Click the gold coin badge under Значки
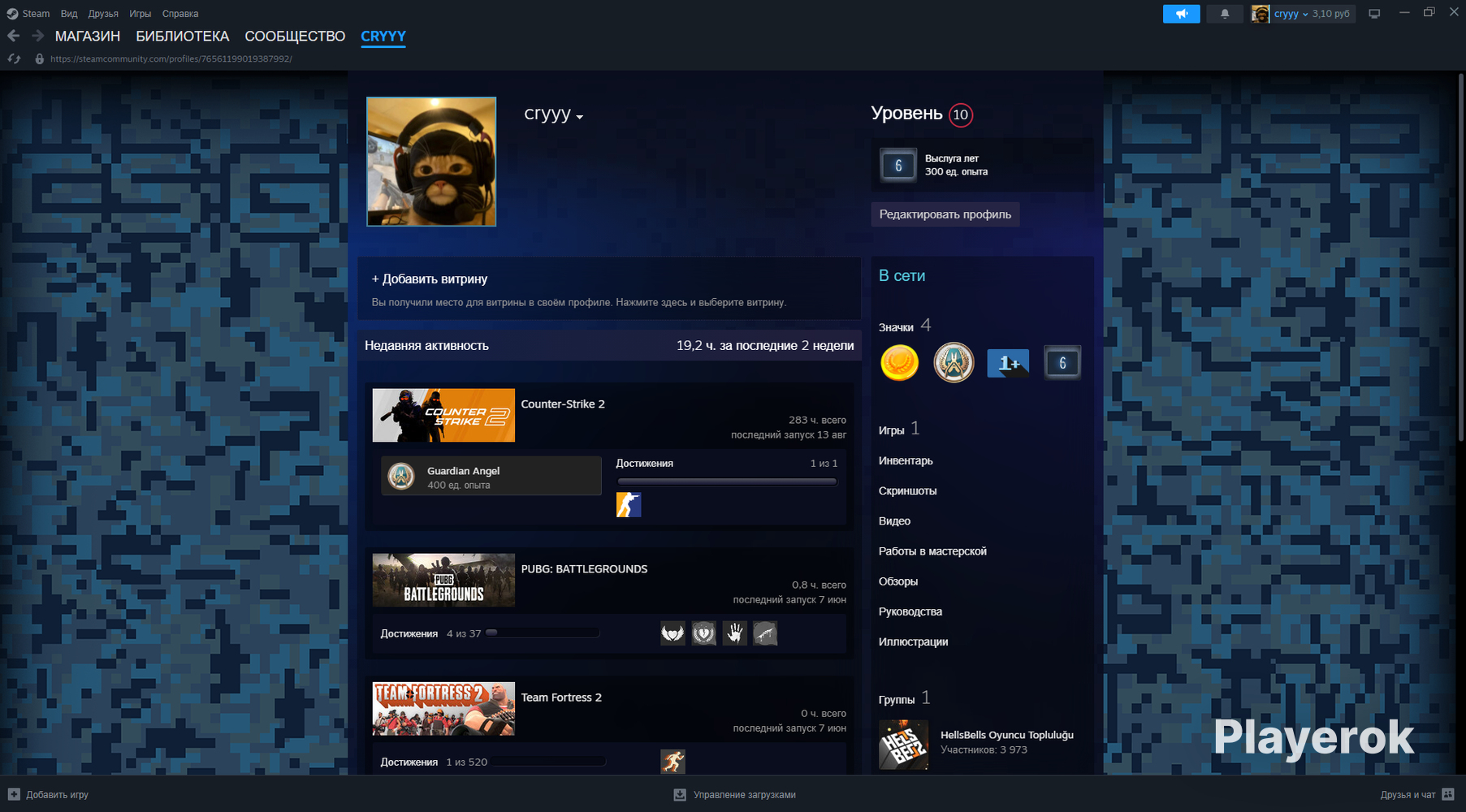This screenshot has width=1466, height=812. click(x=899, y=362)
